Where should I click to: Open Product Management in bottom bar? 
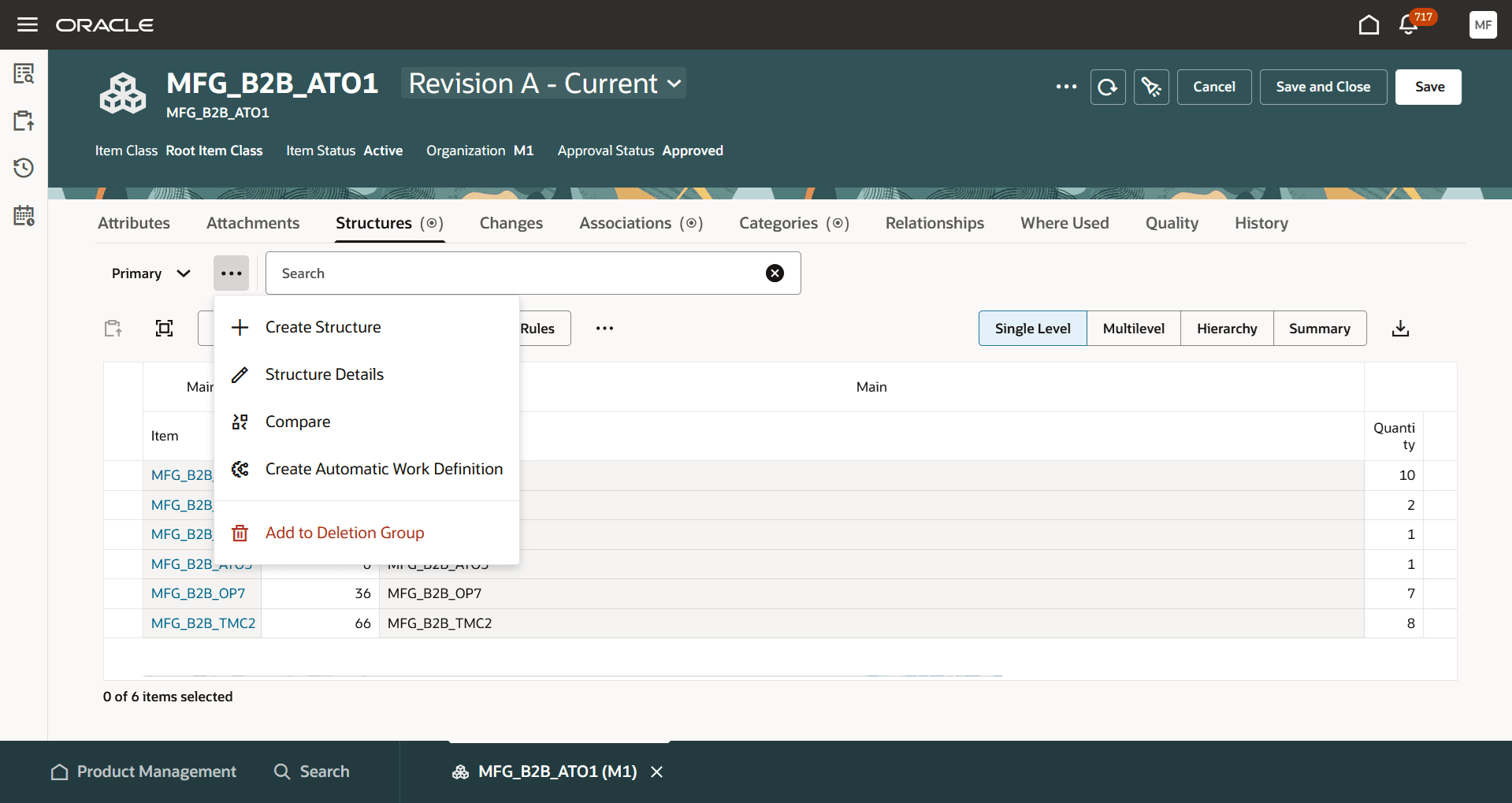pos(143,771)
